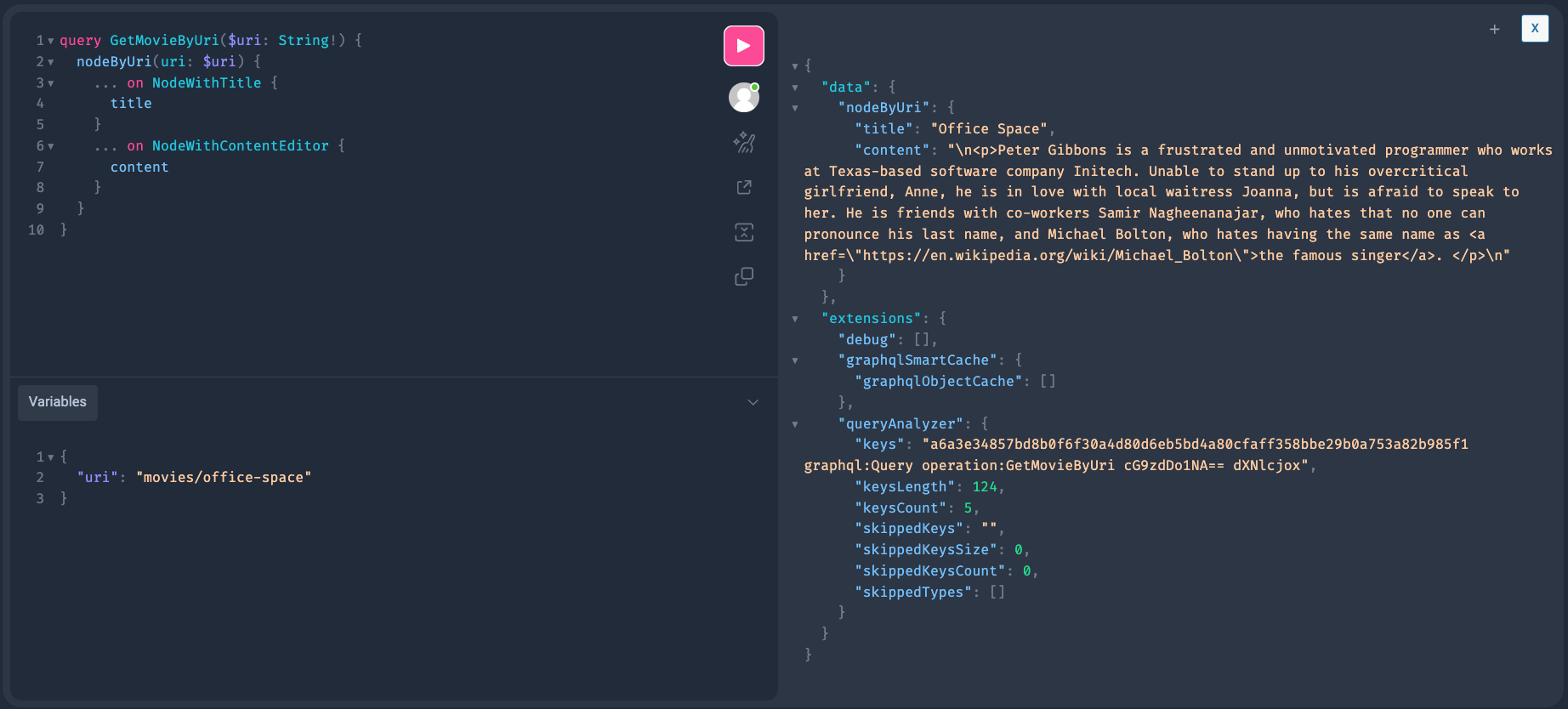Collapse the variables editor using the chevron

(753, 402)
